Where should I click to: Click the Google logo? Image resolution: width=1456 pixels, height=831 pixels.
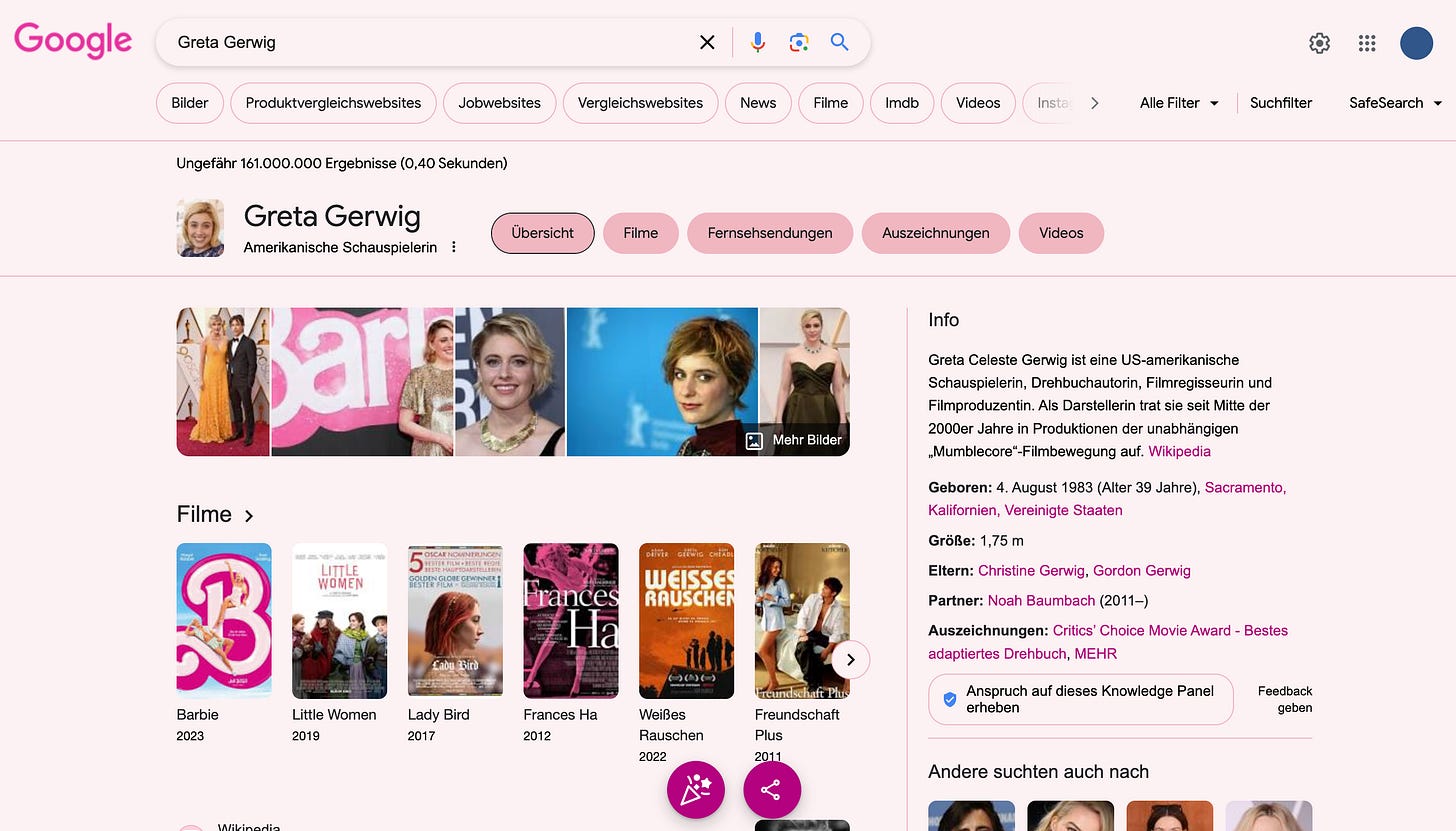tap(73, 41)
